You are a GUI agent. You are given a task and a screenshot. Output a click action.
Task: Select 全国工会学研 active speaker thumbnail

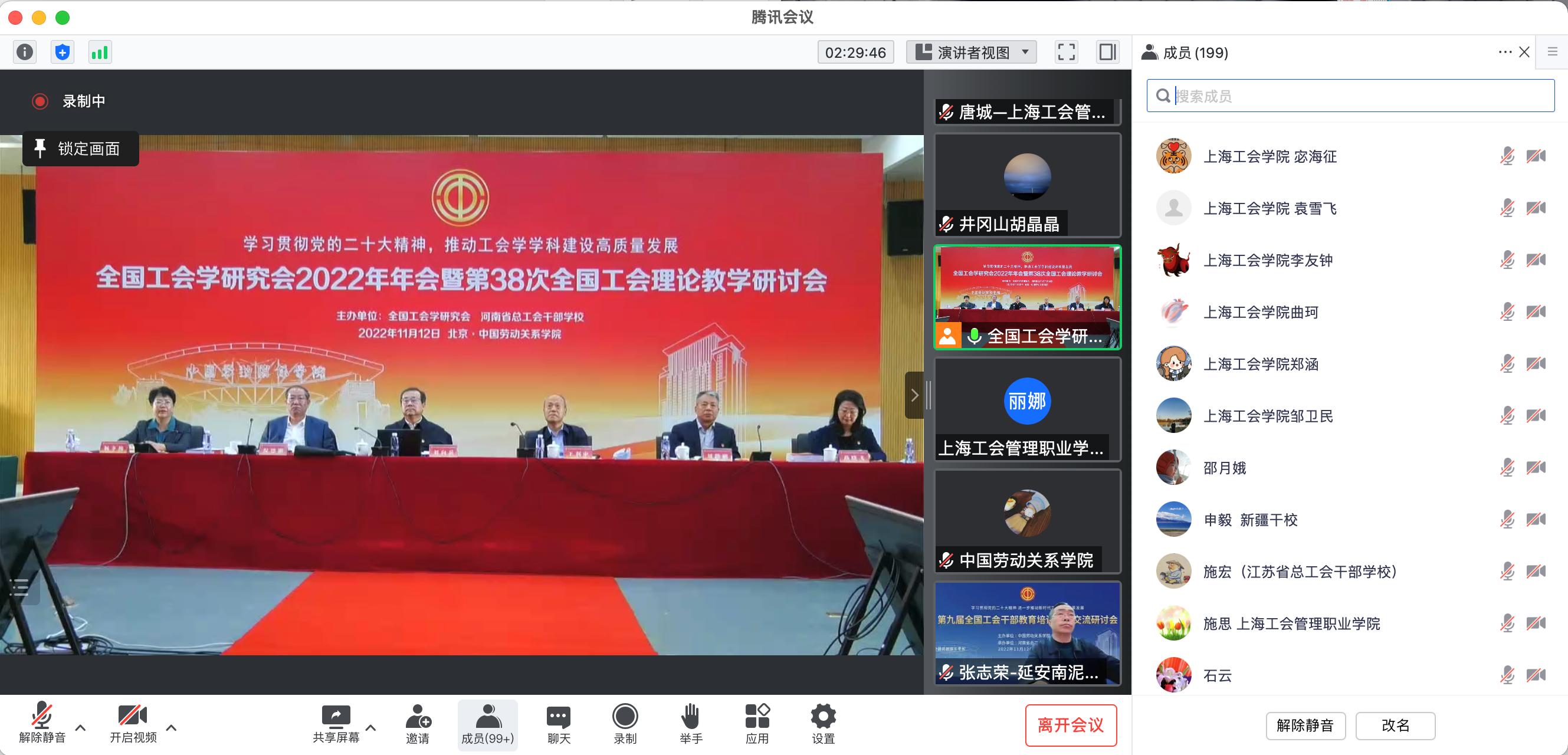coord(1028,297)
